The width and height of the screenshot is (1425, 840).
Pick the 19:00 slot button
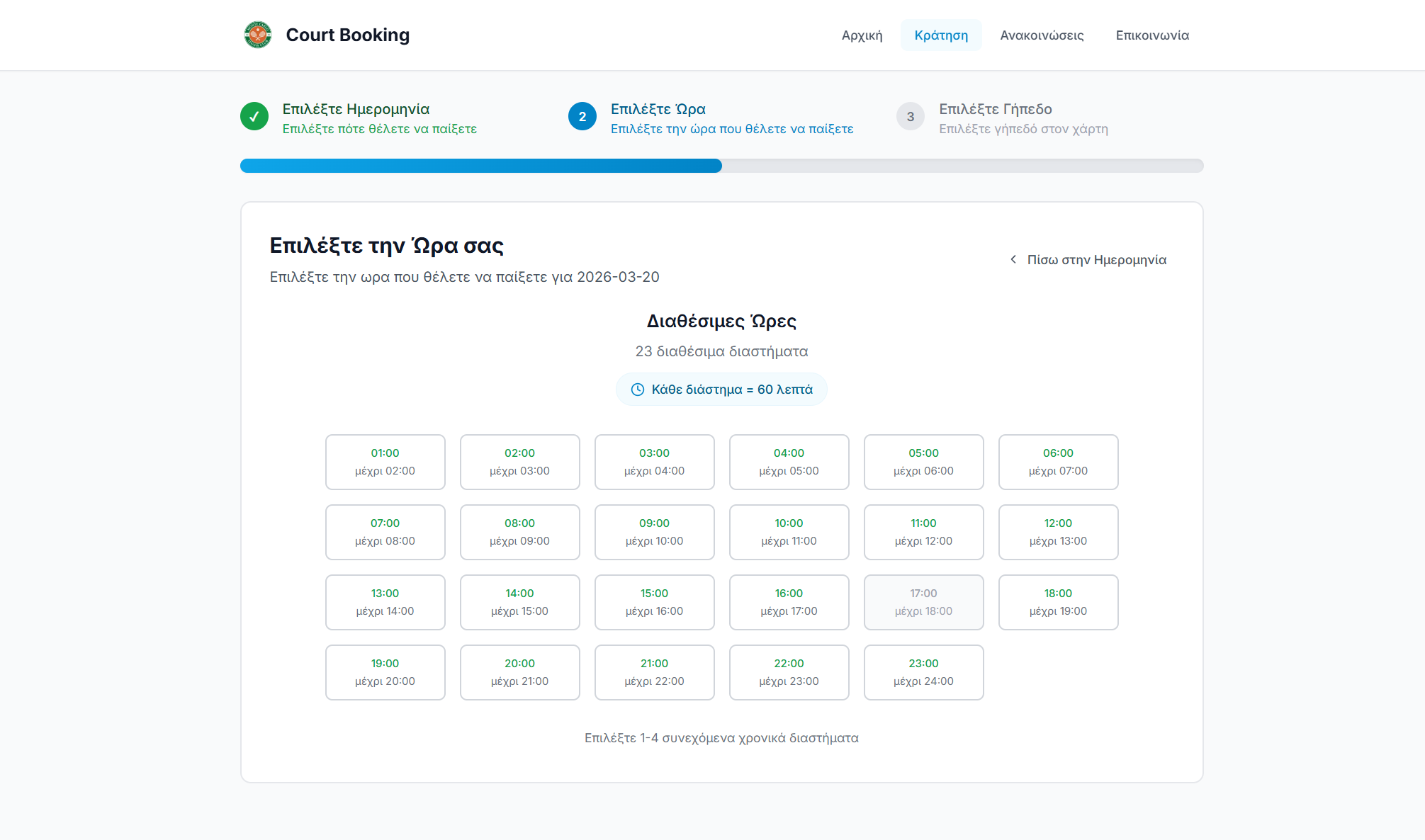tap(385, 672)
